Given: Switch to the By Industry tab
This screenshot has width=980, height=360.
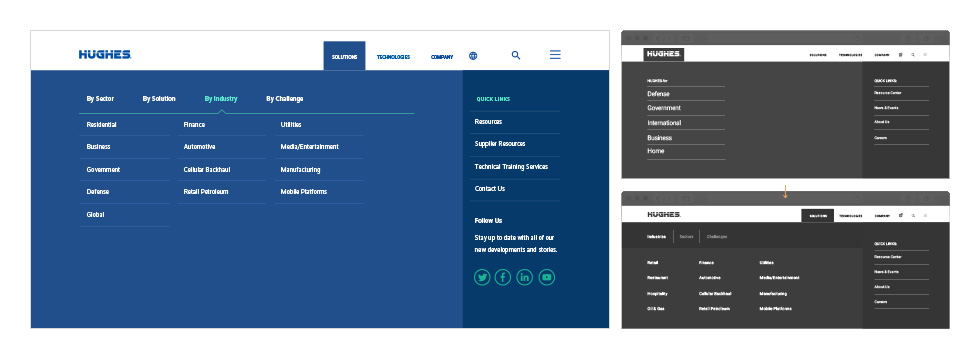Looking at the screenshot, I should tap(221, 99).
